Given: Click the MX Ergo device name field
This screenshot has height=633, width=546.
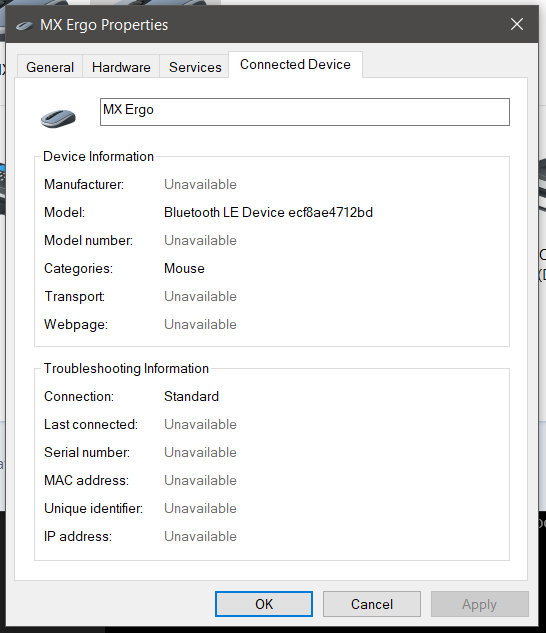Looking at the screenshot, I should click(x=305, y=112).
